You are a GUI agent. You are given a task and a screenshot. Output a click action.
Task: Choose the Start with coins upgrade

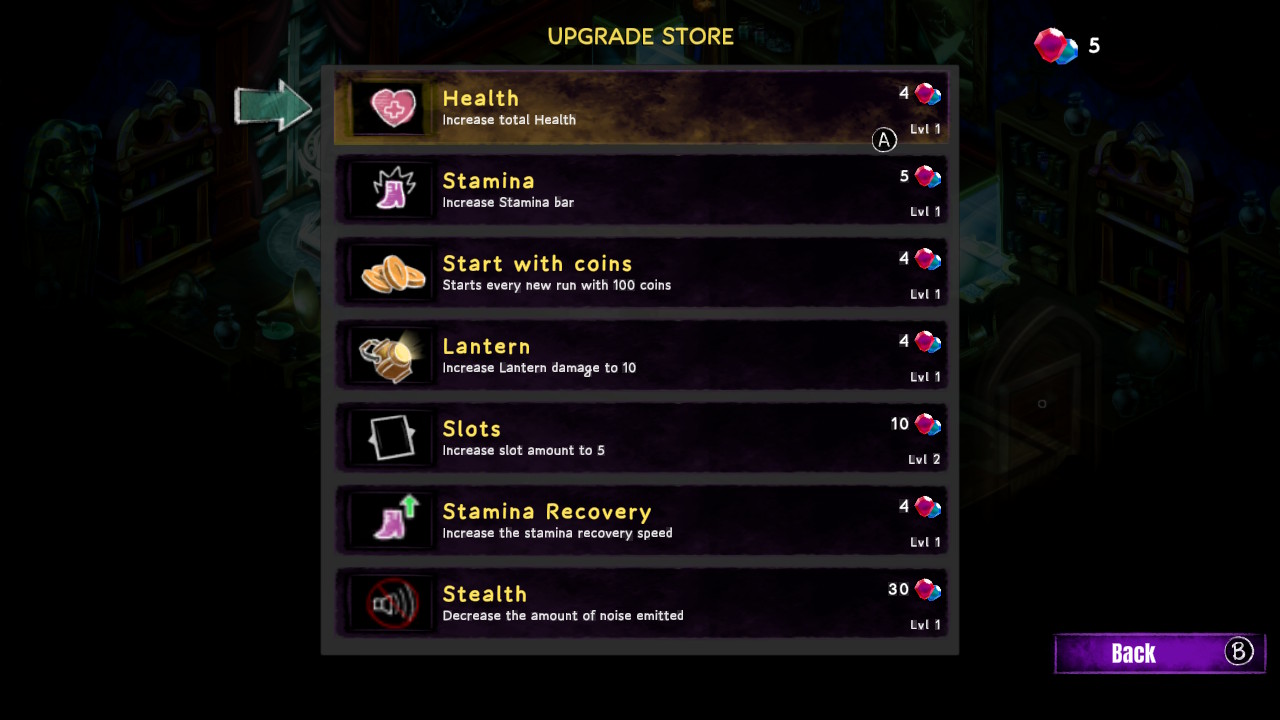[640, 272]
